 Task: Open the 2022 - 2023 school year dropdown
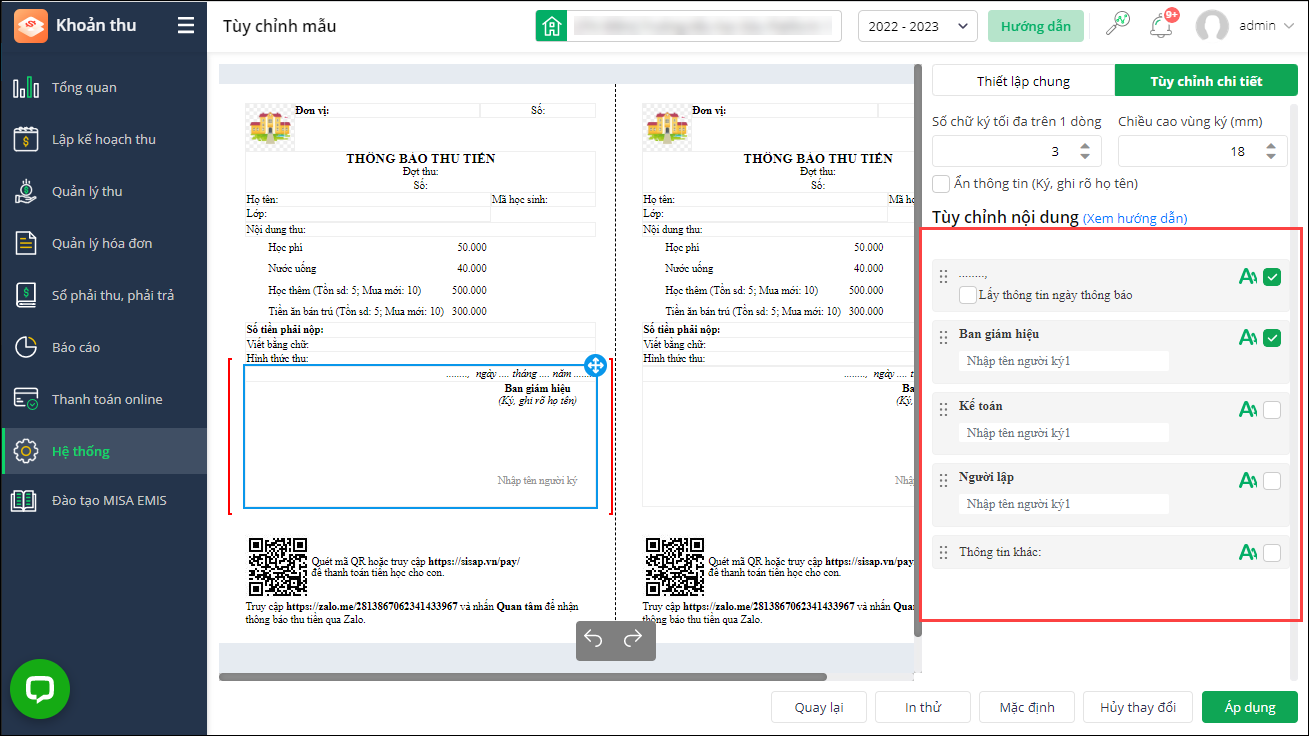point(917,26)
